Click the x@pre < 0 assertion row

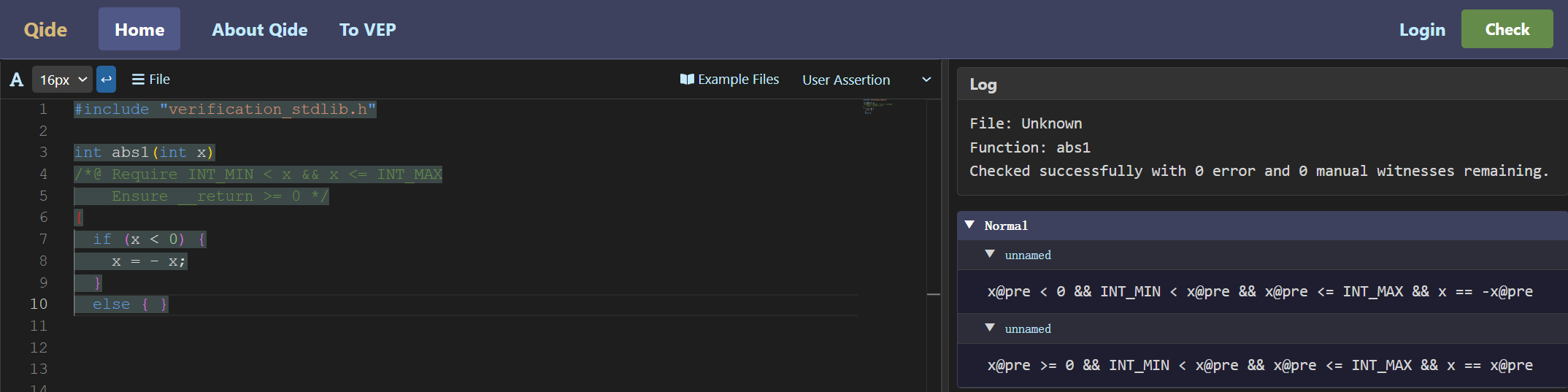(x=1259, y=291)
